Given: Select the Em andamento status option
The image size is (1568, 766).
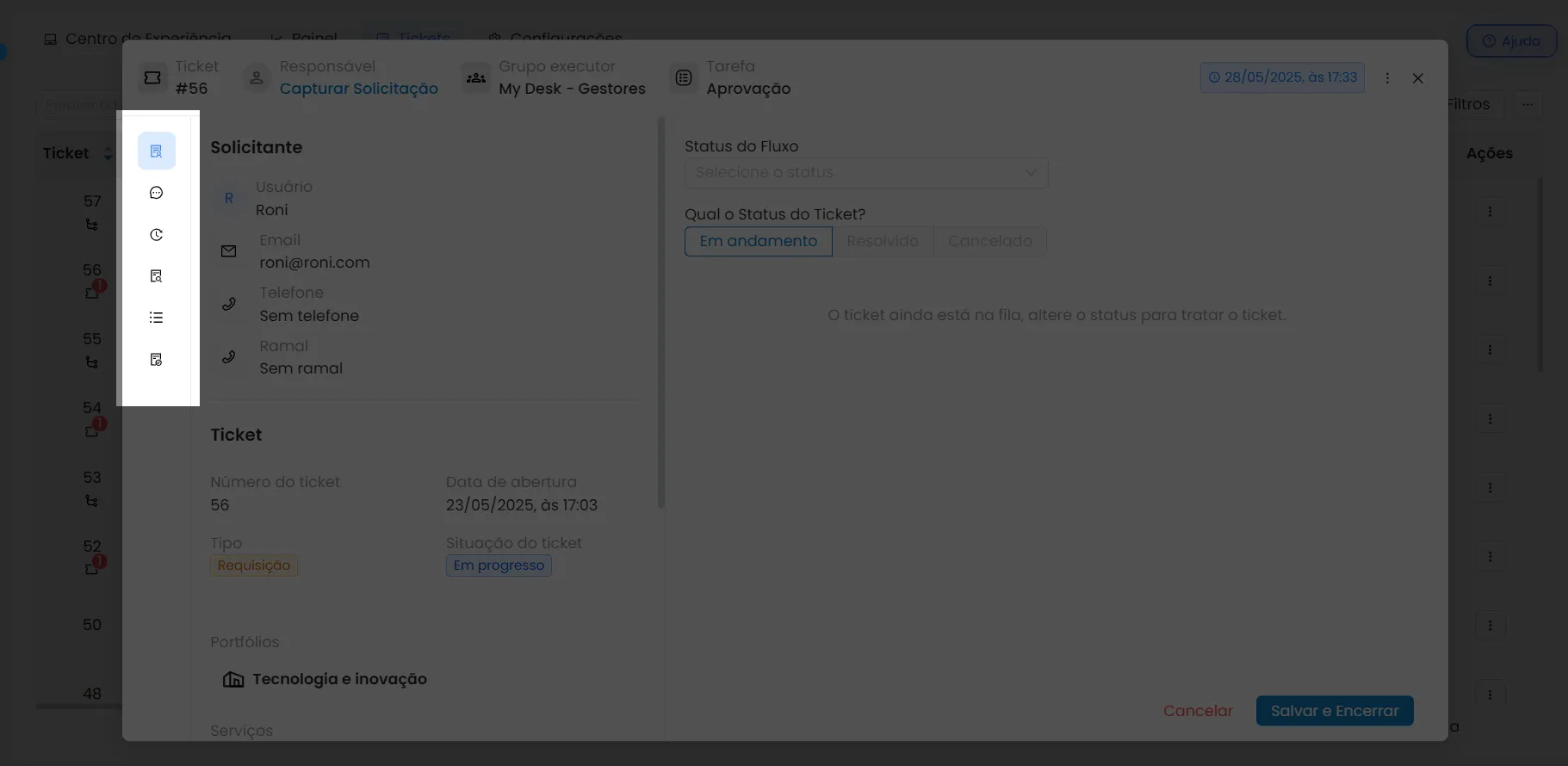Looking at the screenshot, I should (759, 241).
